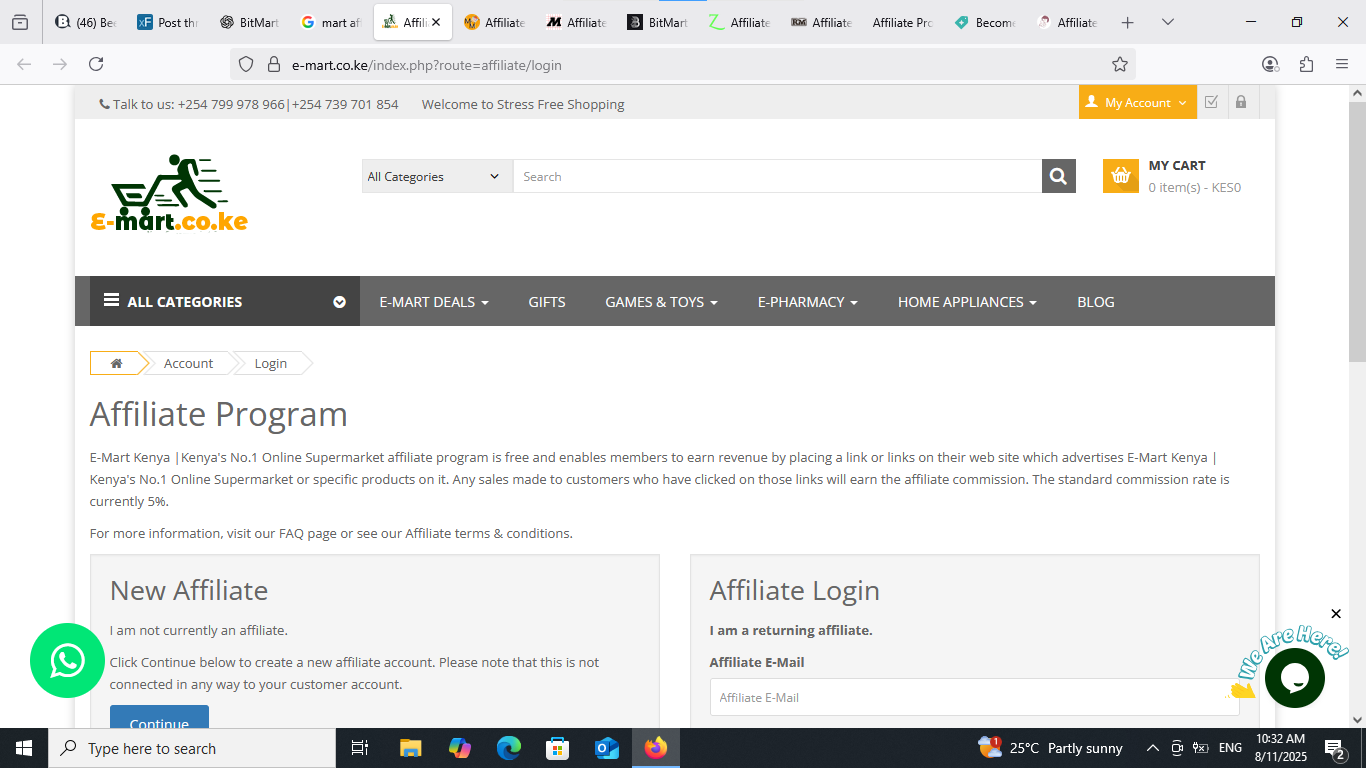1366x768 pixels.
Task: Click the phone number '+254 799 978 966'
Action: pyautogui.click(x=231, y=104)
